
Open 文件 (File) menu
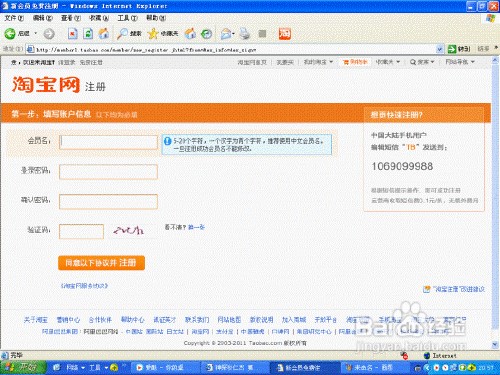coord(14,18)
